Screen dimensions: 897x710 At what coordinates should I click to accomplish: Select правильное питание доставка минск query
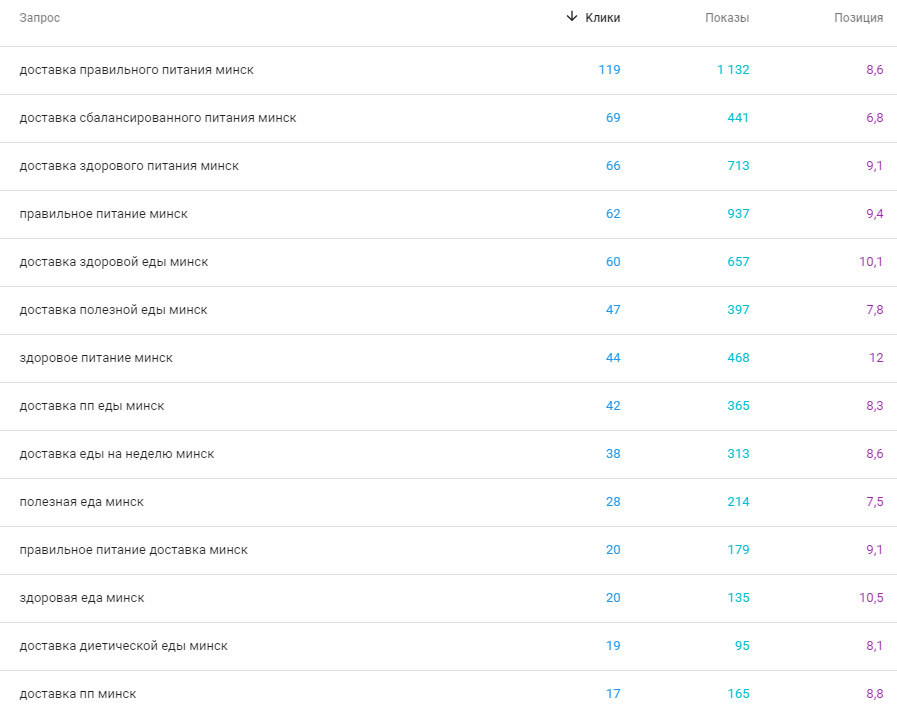pos(133,550)
